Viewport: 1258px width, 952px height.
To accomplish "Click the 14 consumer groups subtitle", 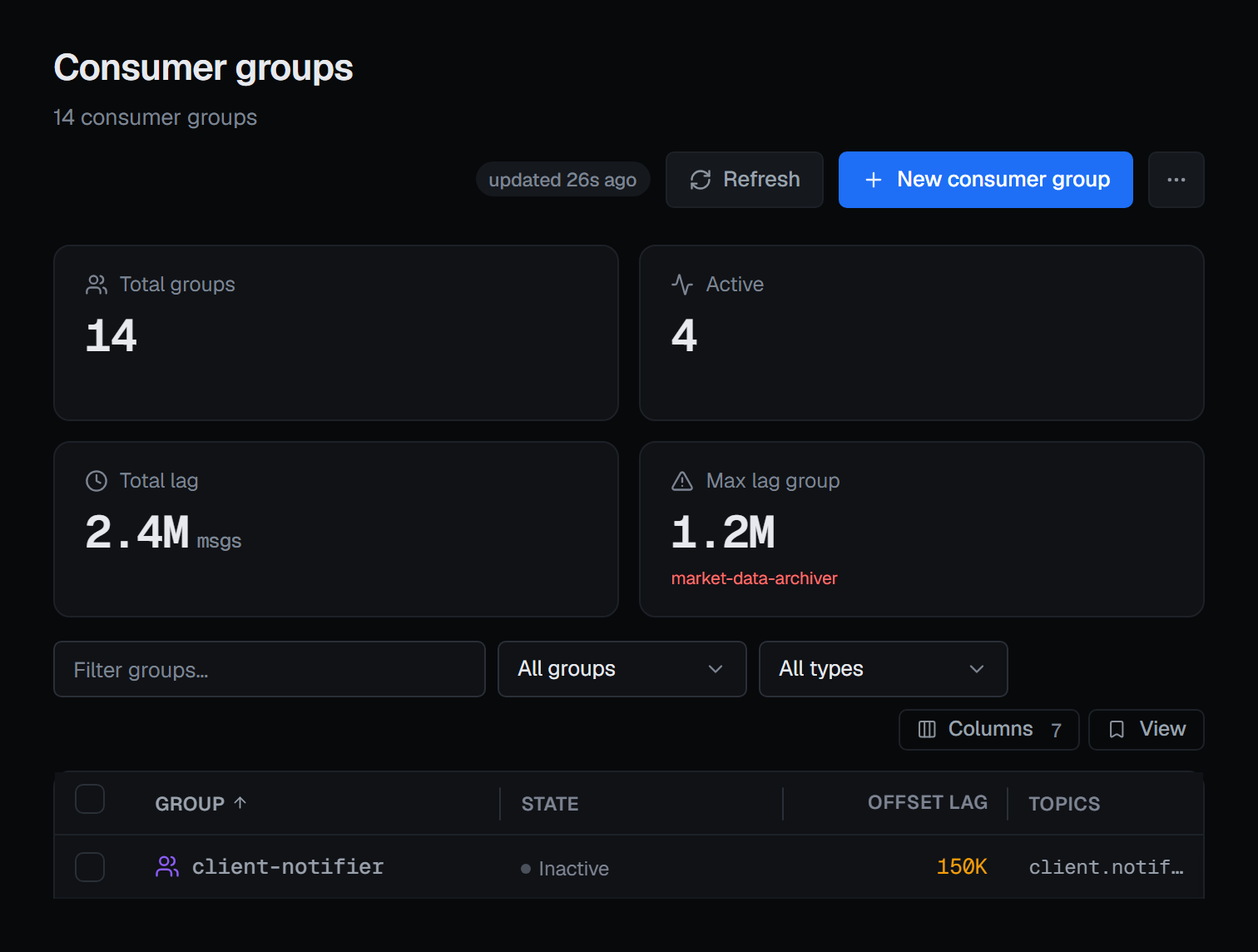I will [156, 117].
